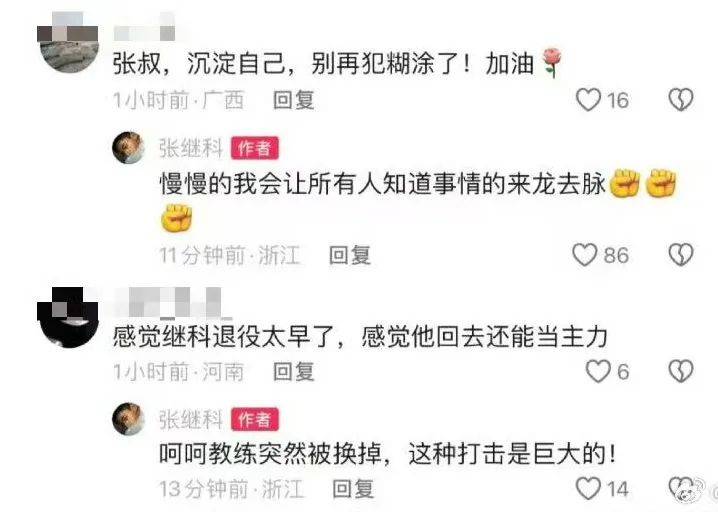Image resolution: width=718 pixels, height=512 pixels.
Task: Open 张继科's avatar in second reply
Action: (x=128, y=419)
